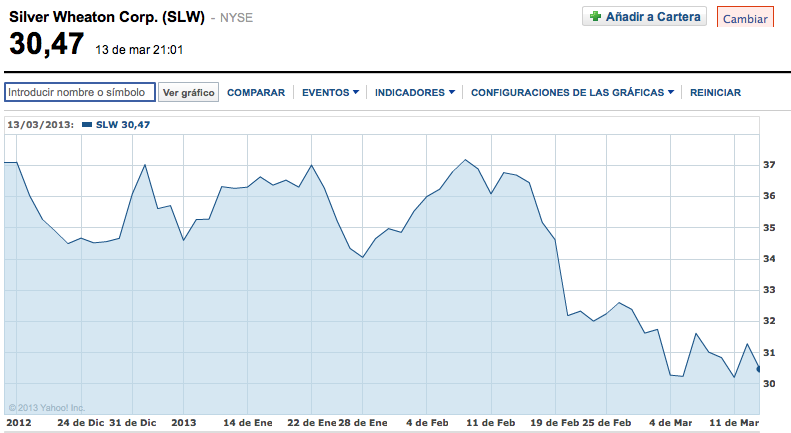791x433 pixels.
Task: Click the SLW 30,47 legend label
Action: tap(123, 125)
